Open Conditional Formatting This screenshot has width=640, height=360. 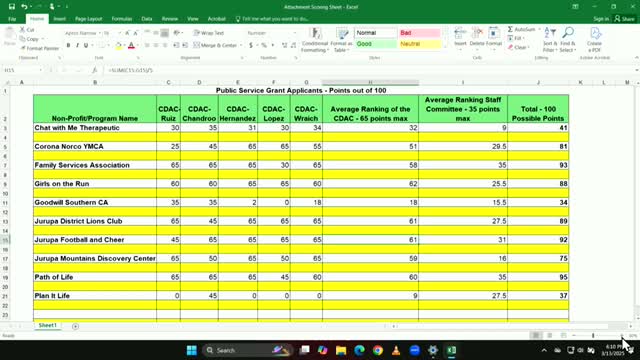pos(315,40)
